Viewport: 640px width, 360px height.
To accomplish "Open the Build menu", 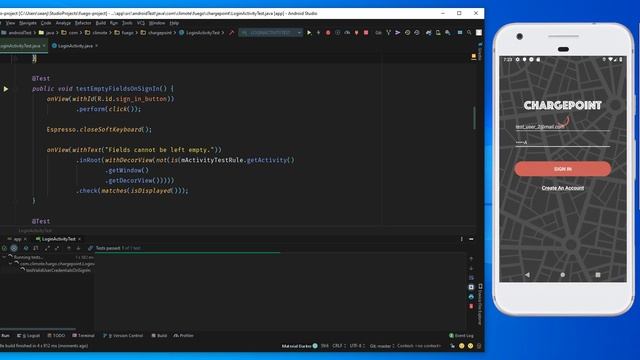I will (101, 23).
